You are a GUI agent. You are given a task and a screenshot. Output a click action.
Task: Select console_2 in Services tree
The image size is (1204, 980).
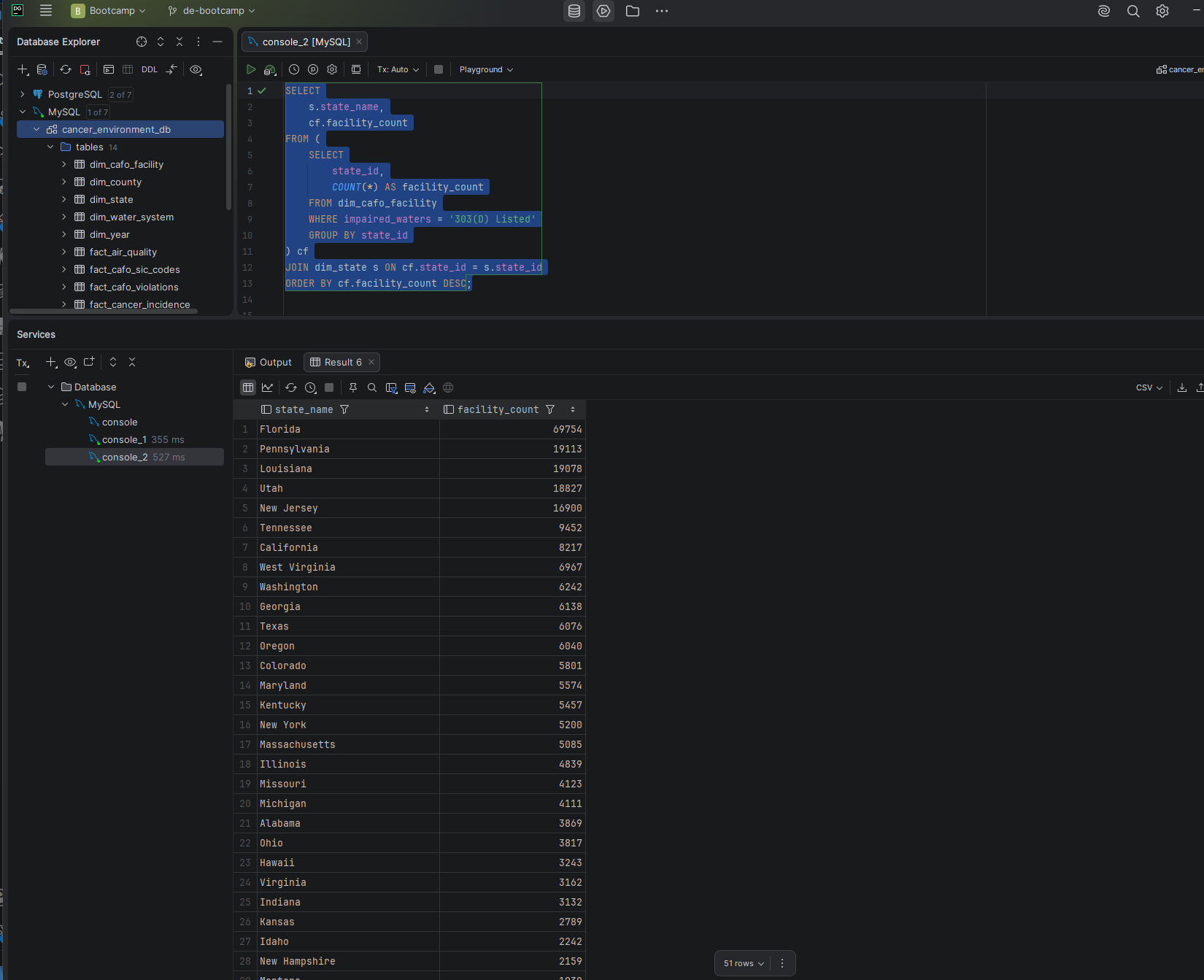[134, 457]
